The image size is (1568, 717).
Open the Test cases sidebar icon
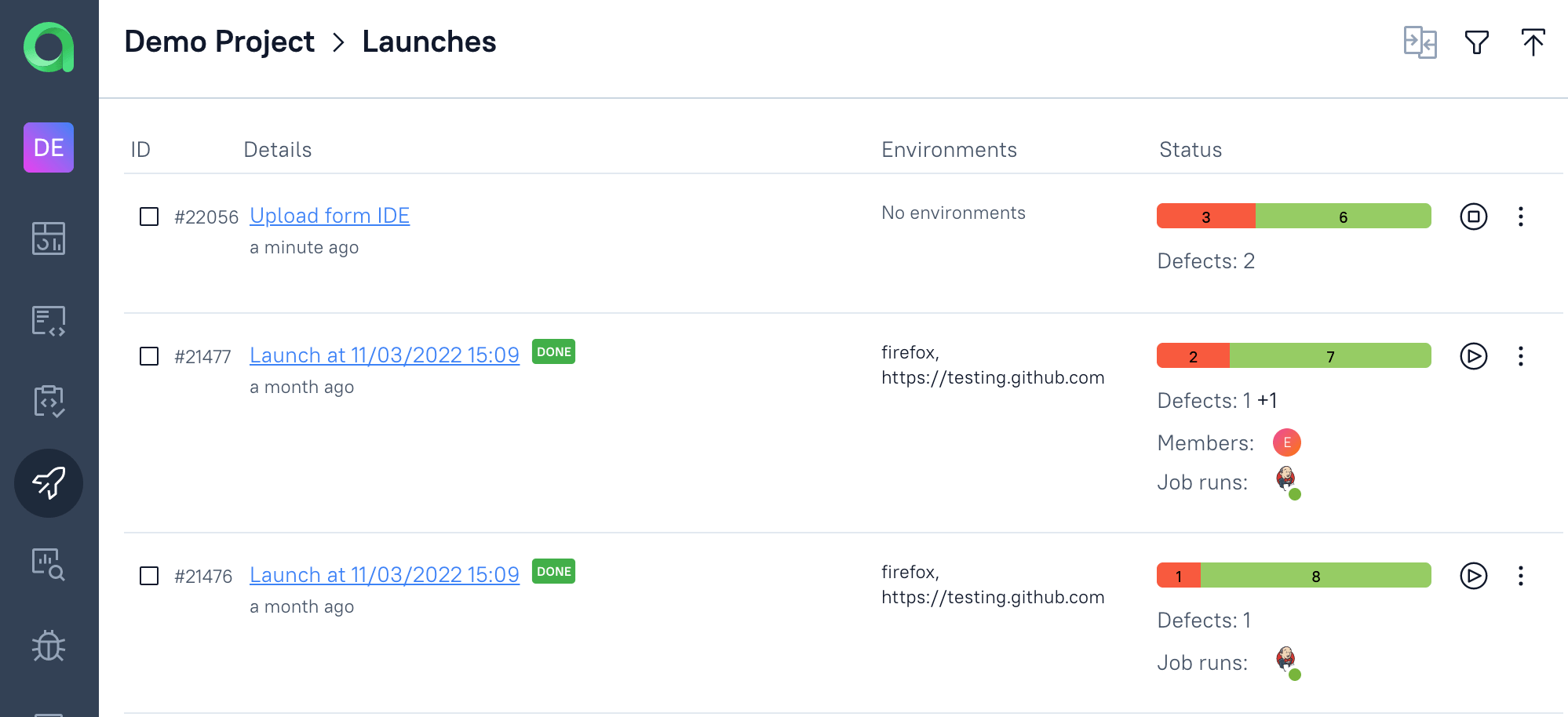pos(49,321)
